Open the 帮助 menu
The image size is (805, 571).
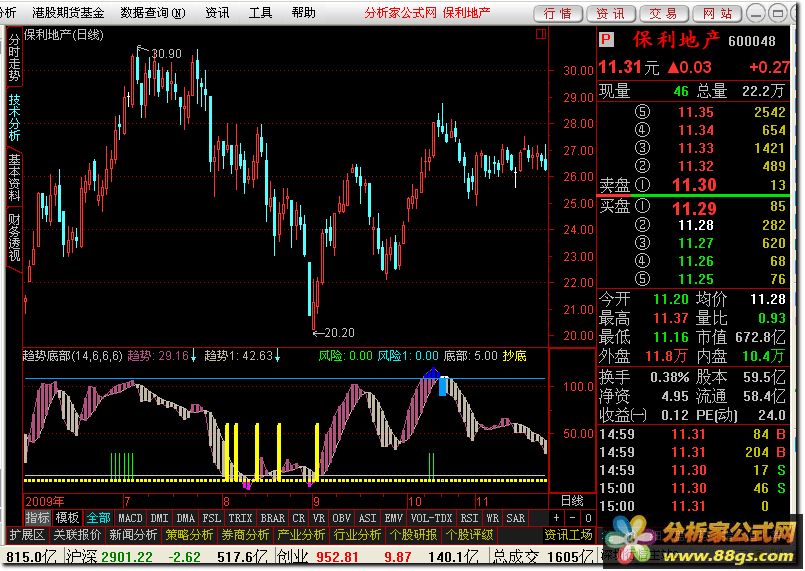[303, 13]
